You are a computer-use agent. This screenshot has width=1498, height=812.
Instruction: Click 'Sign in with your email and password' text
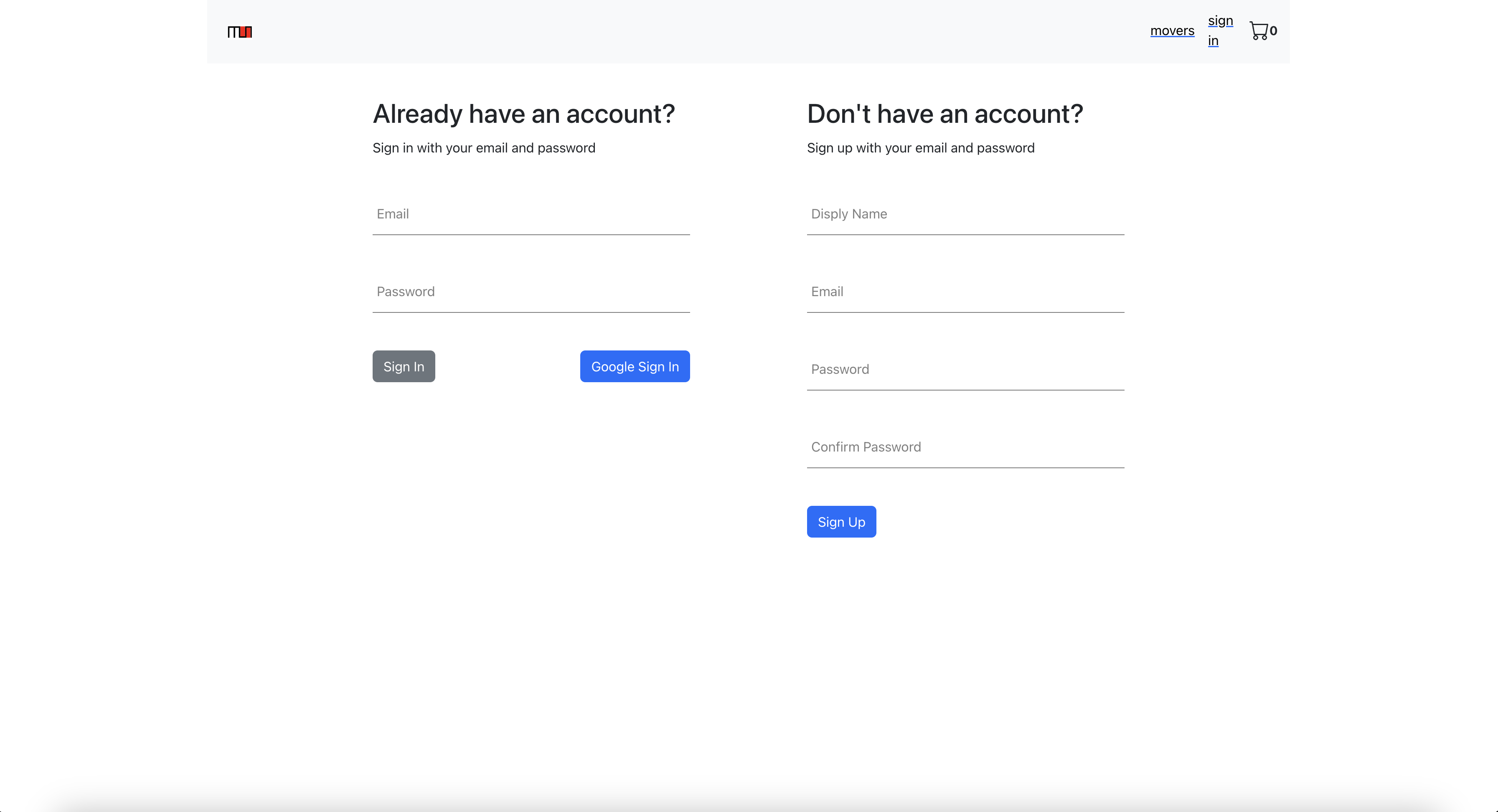pos(484,148)
